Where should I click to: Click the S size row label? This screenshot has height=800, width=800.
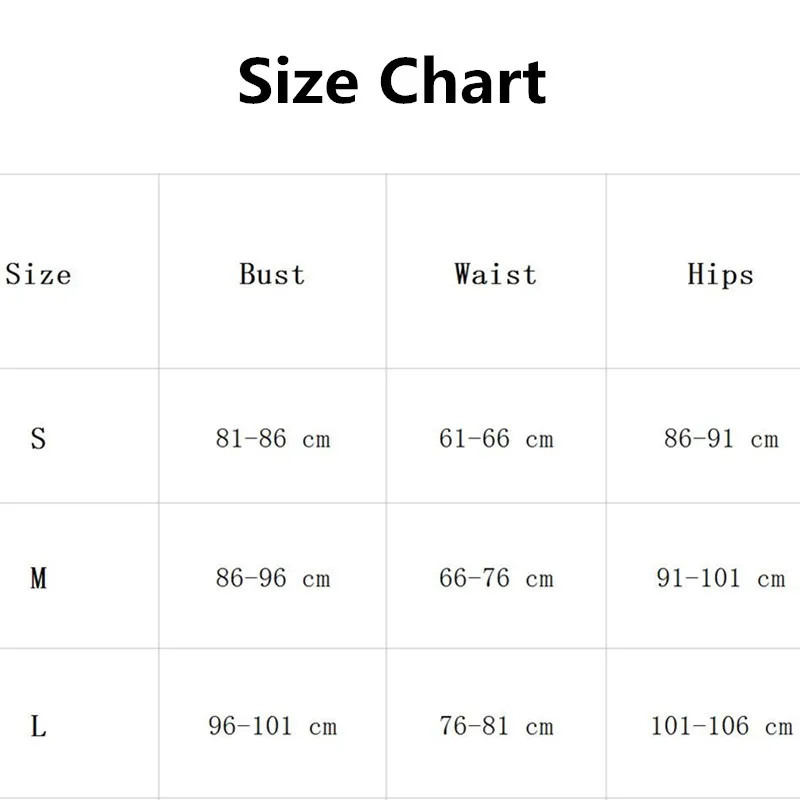[38, 438]
